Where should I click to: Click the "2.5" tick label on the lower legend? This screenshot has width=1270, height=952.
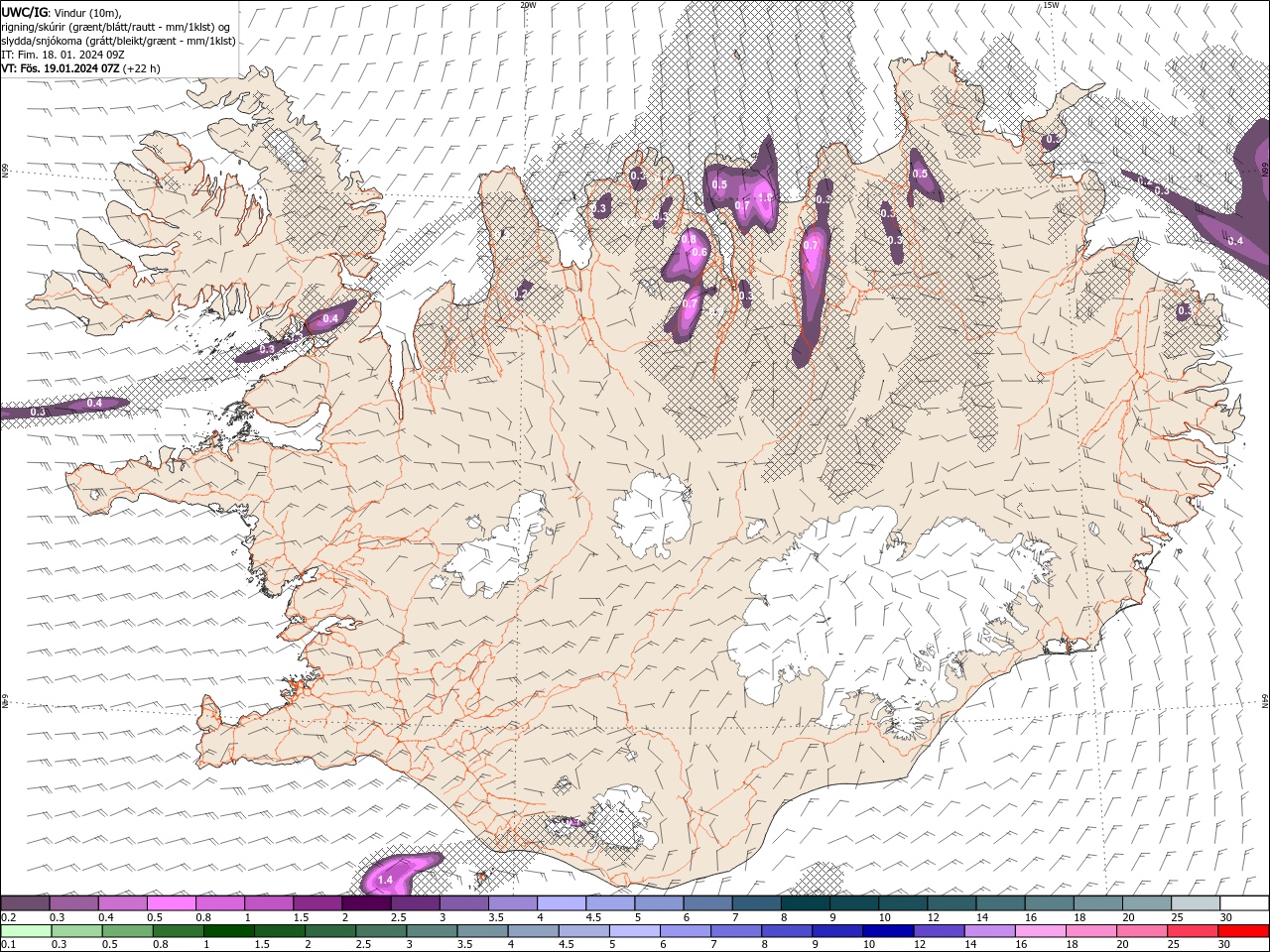point(362,945)
